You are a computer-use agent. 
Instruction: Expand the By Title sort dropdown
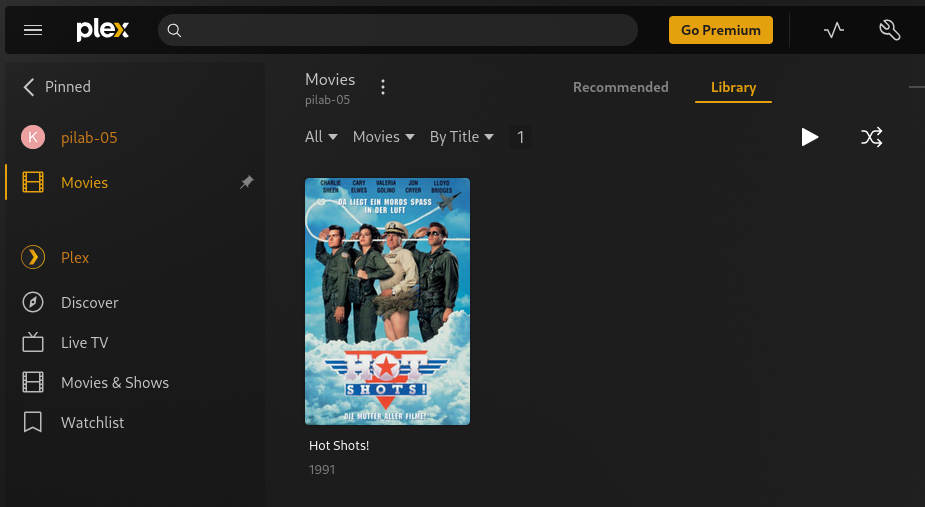[461, 137]
